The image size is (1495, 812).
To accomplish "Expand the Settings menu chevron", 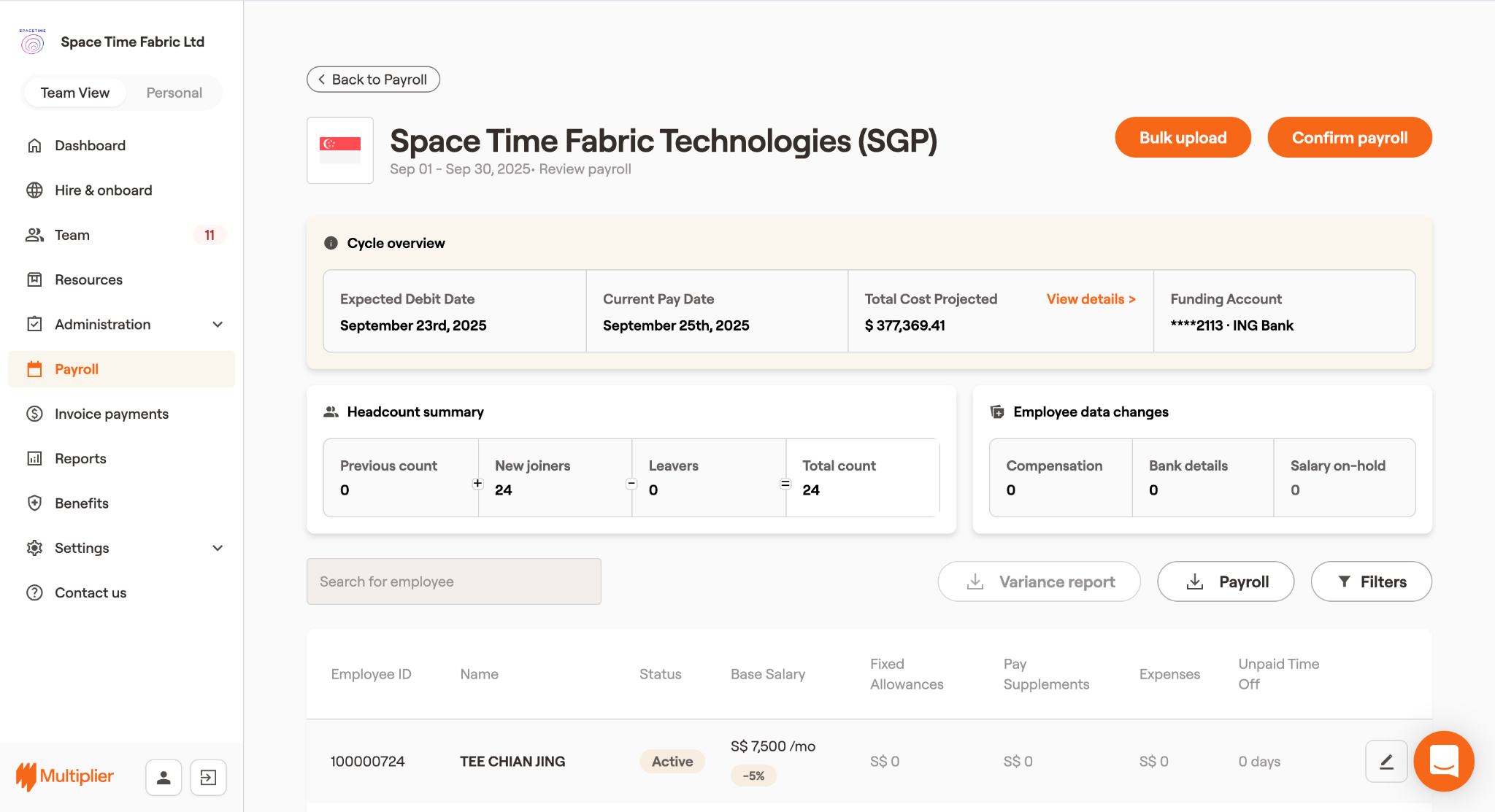I will pyautogui.click(x=218, y=548).
